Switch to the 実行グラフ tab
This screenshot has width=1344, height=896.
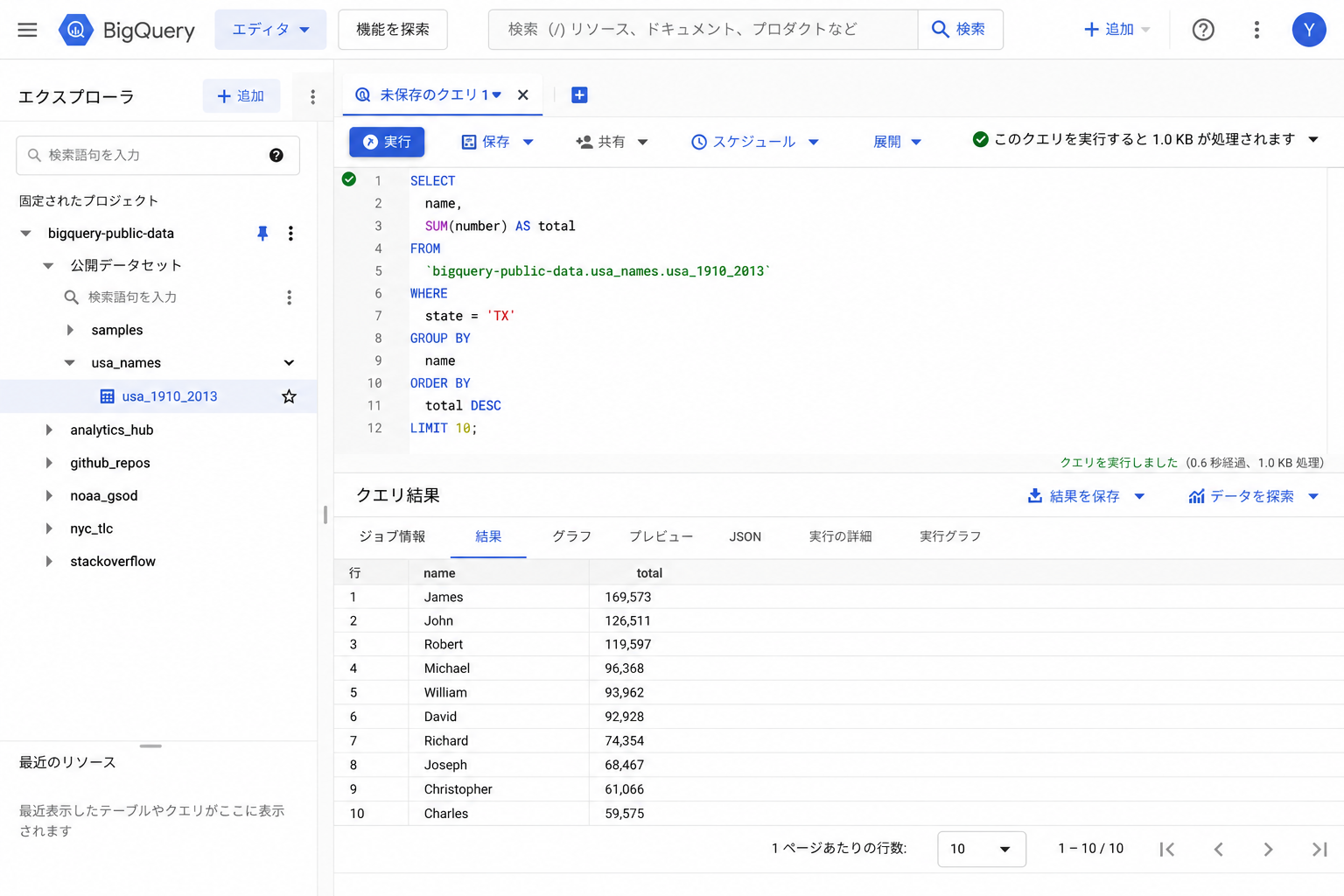click(x=950, y=536)
